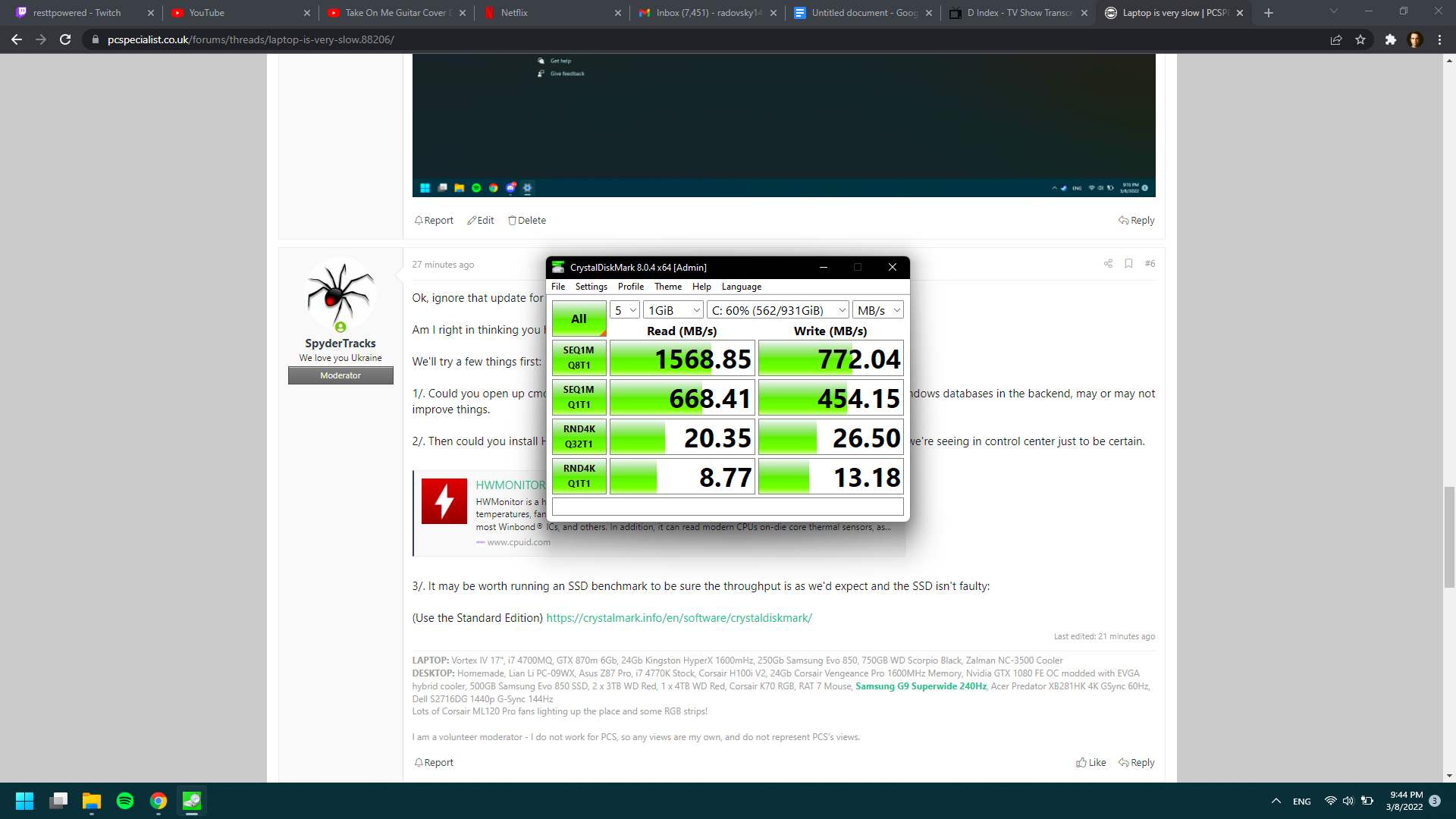The height and width of the screenshot is (819, 1456).
Task: Open post number #6 permalink
Action: tap(1150, 263)
